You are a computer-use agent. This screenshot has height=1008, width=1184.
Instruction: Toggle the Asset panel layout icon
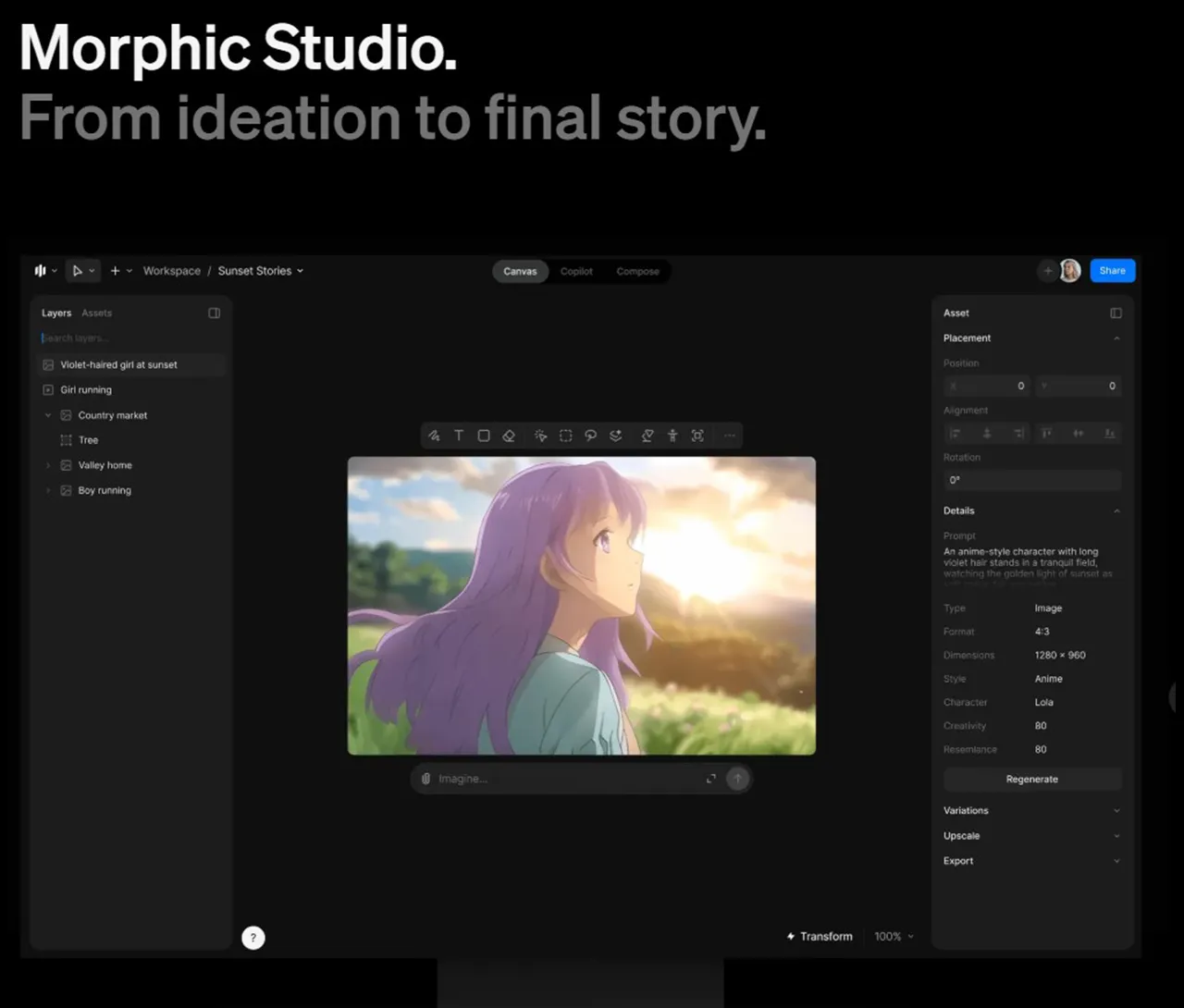[x=1116, y=313]
